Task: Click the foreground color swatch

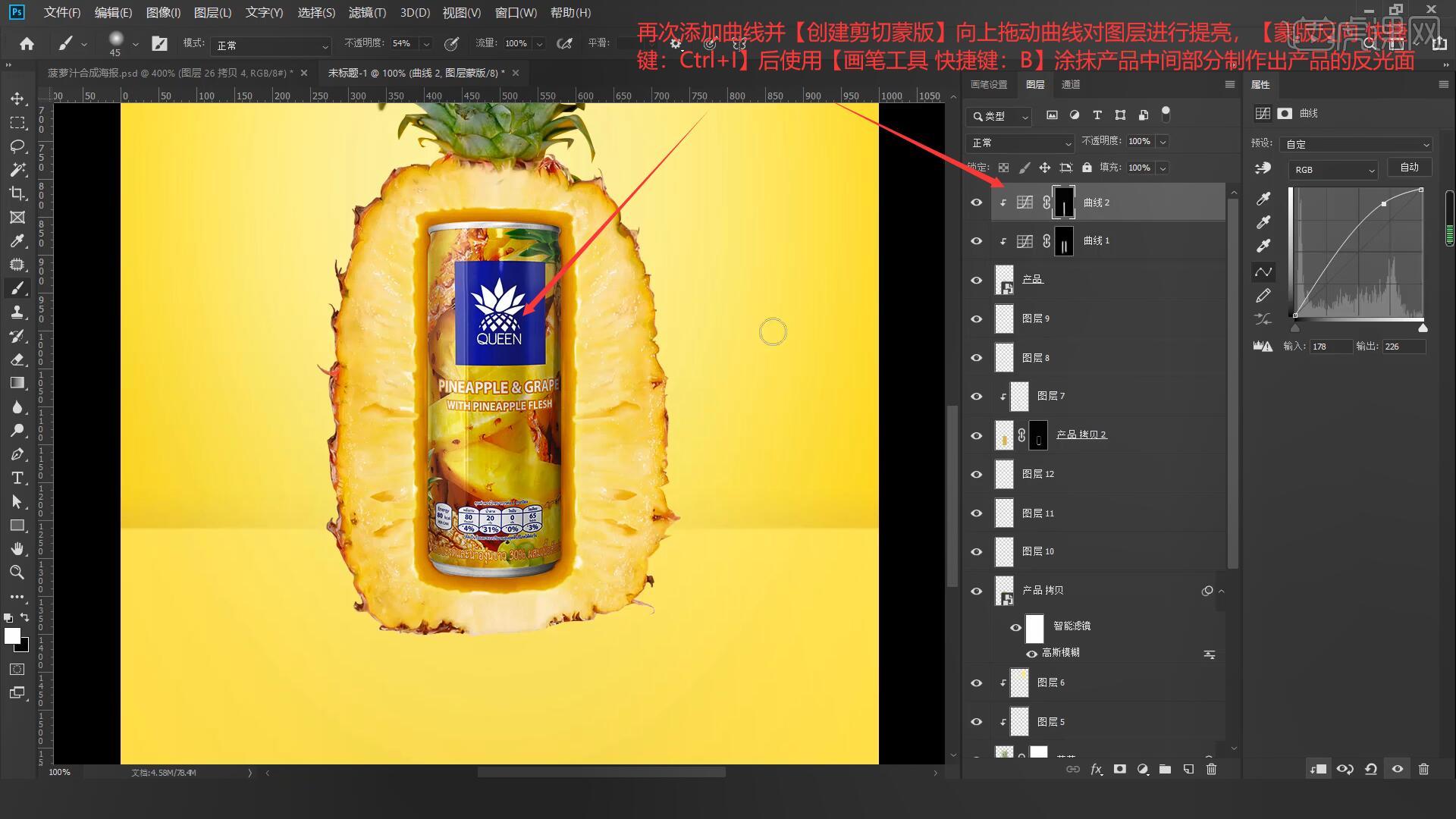Action: (12, 636)
